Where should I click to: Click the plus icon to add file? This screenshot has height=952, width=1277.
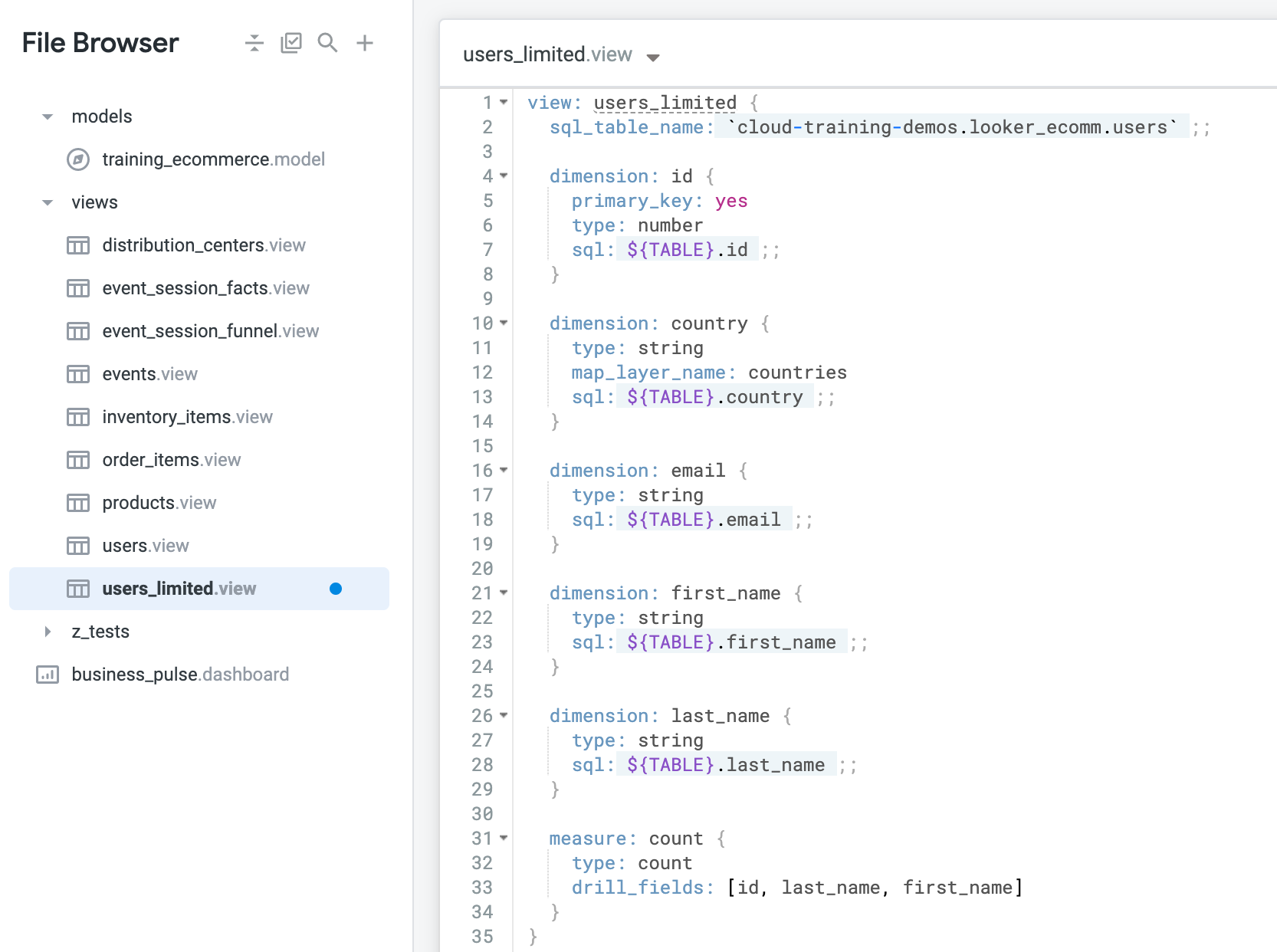pos(365,43)
